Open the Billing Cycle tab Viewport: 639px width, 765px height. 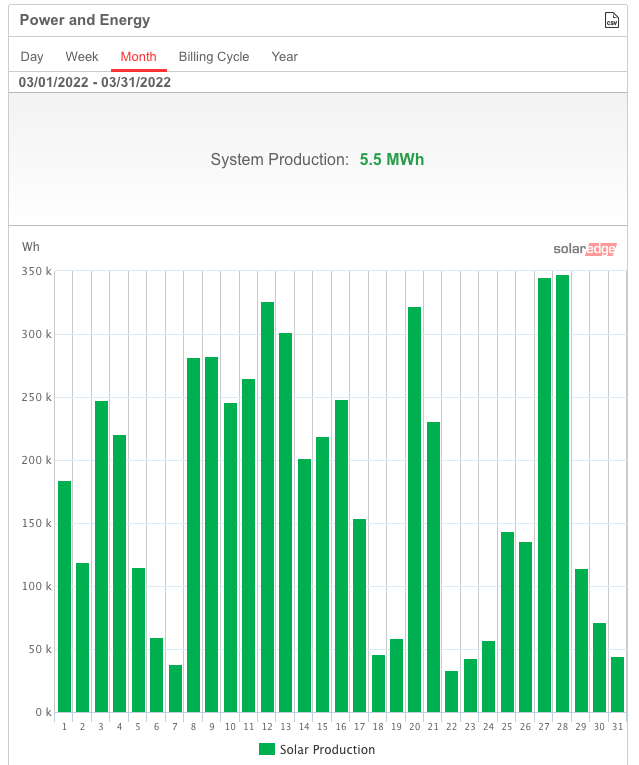214,57
